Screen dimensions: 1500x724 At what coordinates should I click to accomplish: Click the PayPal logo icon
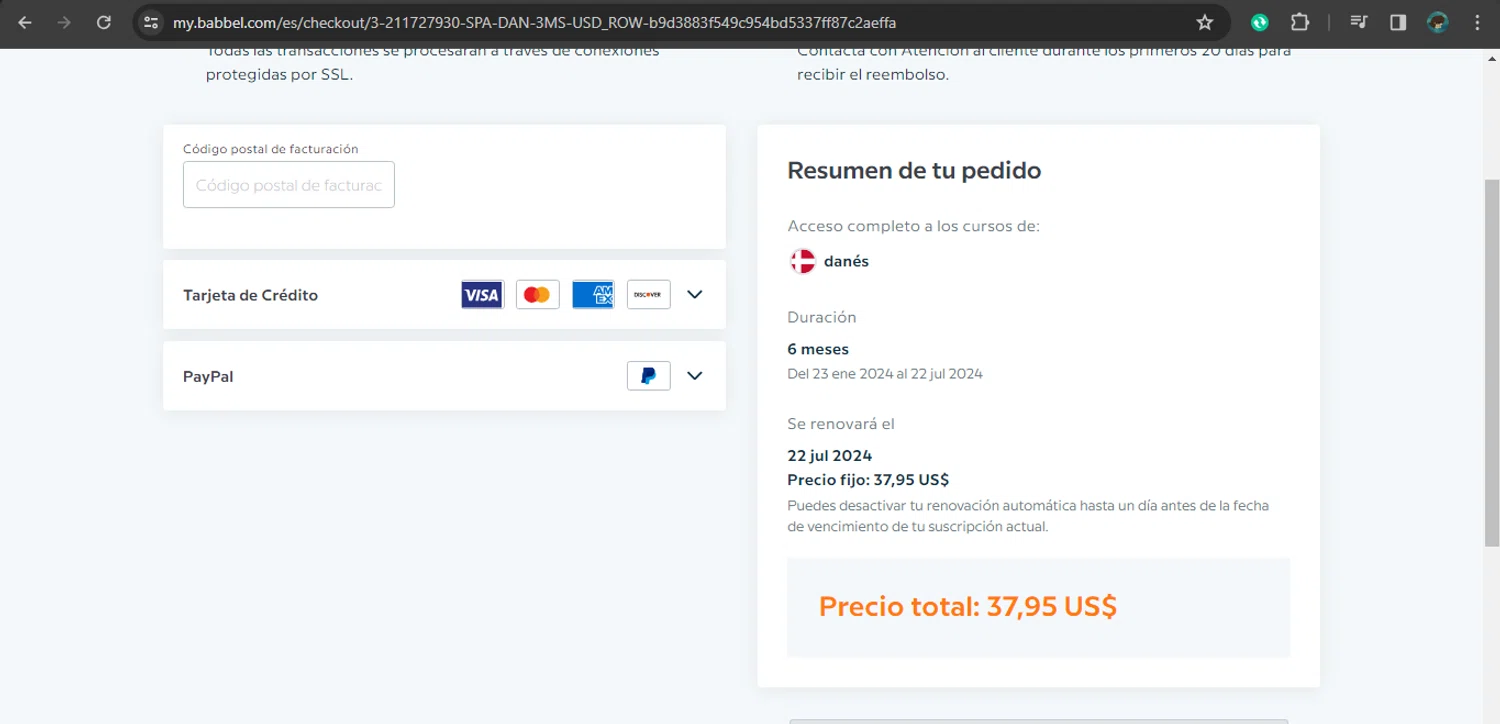(x=648, y=375)
